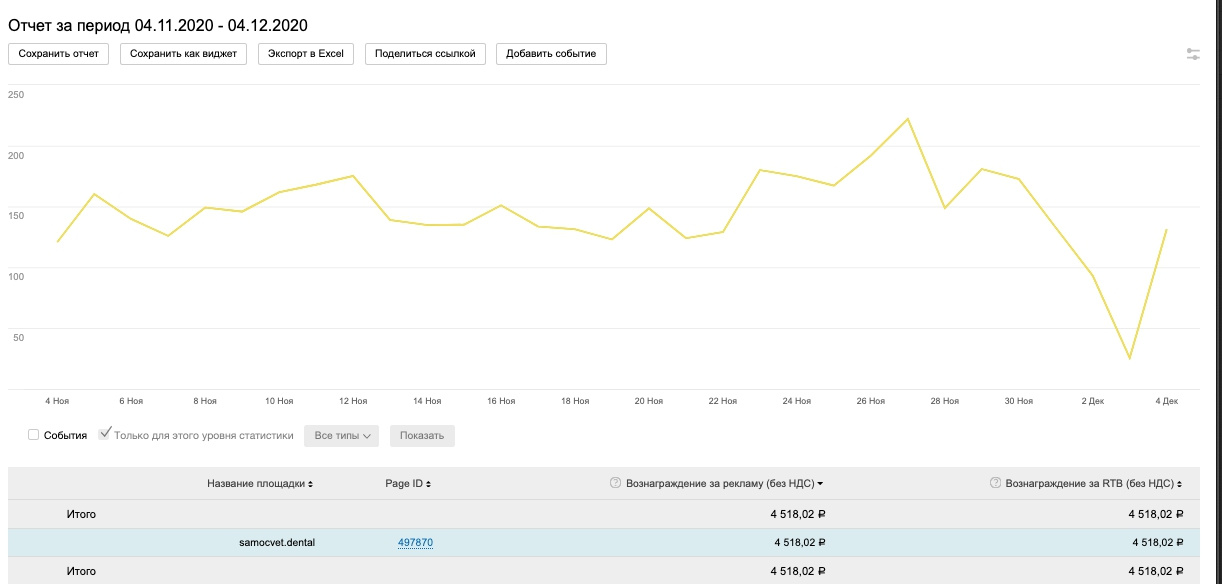
Task: Click help icon beside 'Вознаграждение за рекламу'
Action: point(615,483)
